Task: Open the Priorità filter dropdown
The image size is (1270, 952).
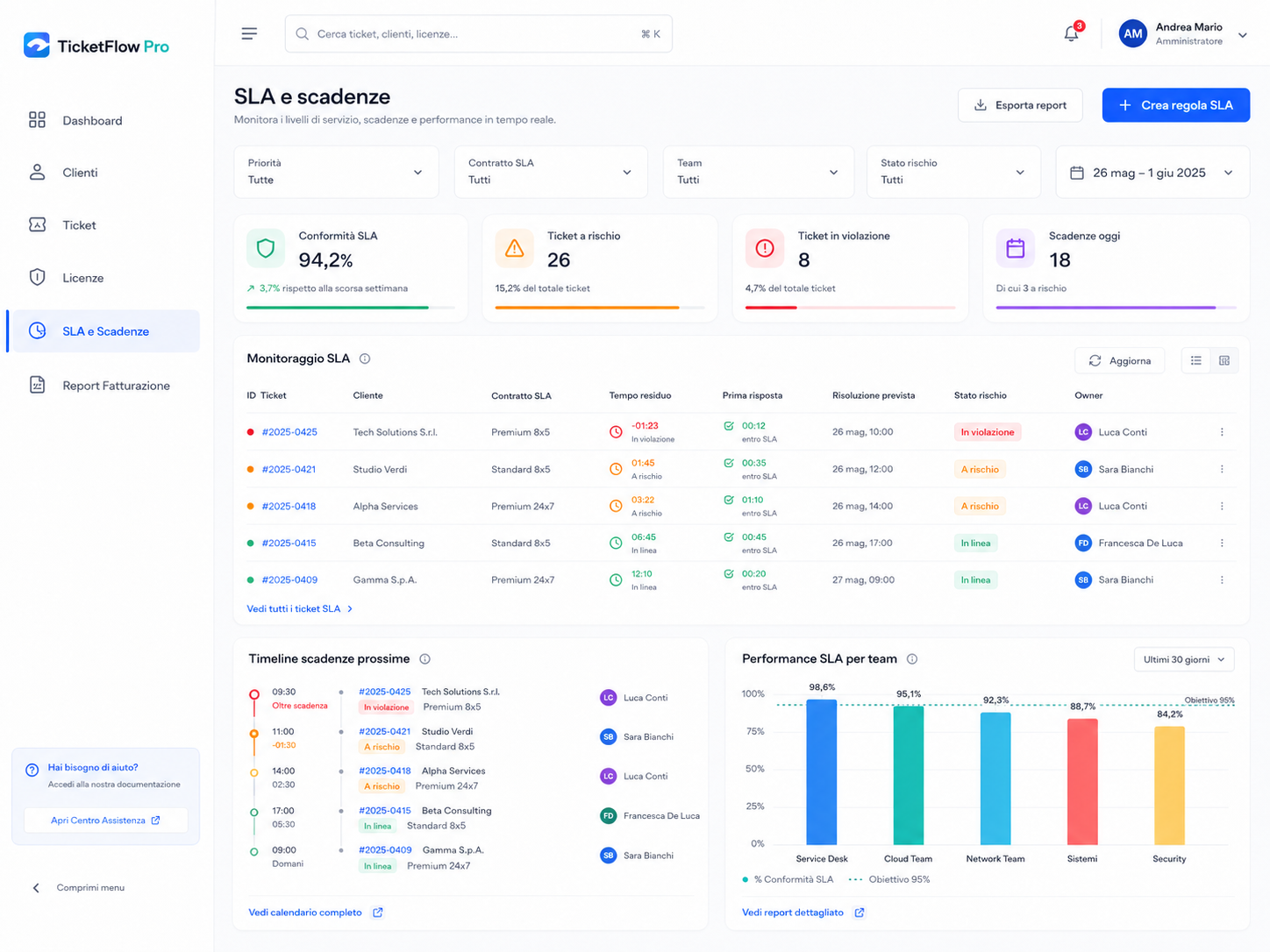Action: [336, 172]
